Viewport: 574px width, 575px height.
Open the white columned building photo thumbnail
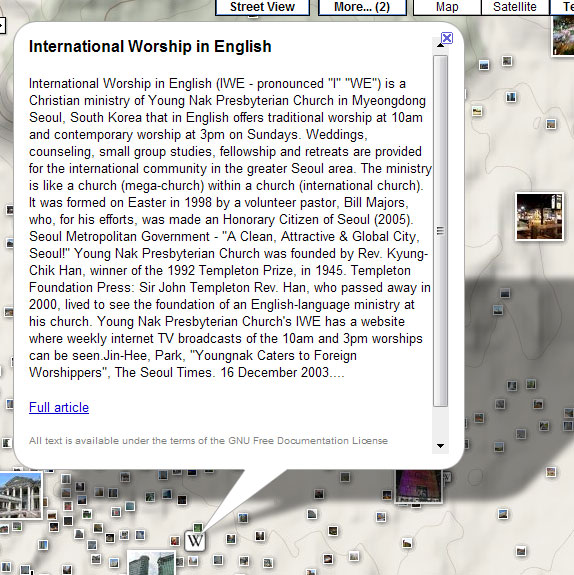click(21, 495)
